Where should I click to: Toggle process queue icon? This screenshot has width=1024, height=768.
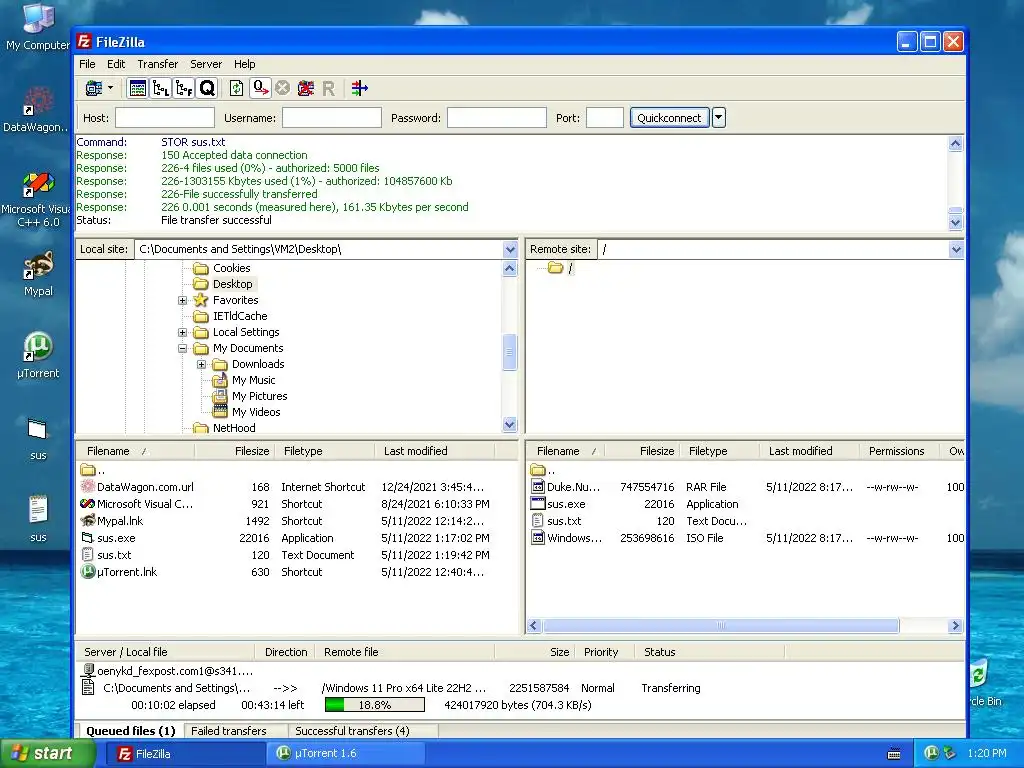coord(260,88)
